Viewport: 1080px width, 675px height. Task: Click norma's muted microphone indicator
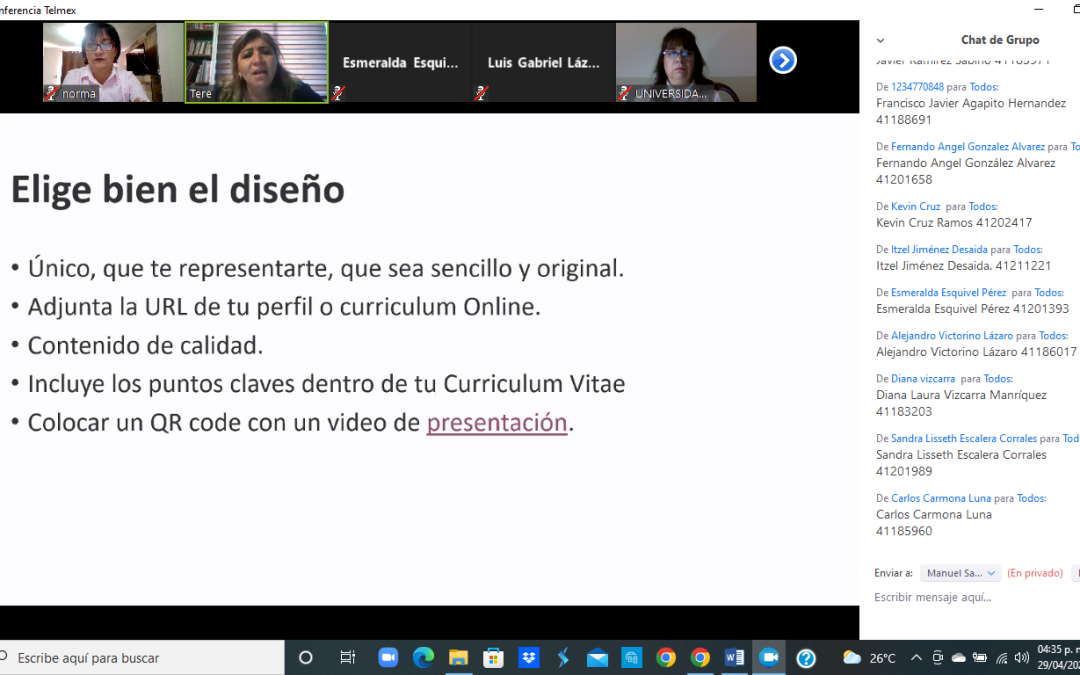pos(51,93)
